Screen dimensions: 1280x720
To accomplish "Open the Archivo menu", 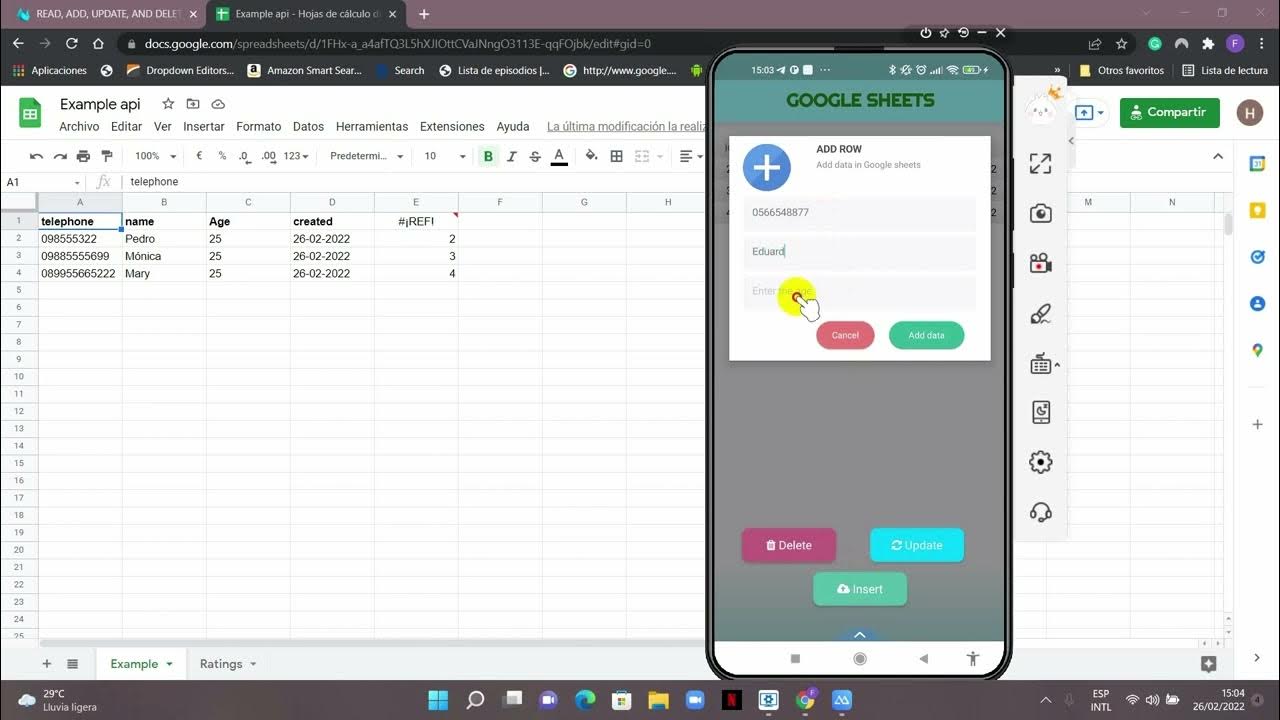I will coord(79,127).
